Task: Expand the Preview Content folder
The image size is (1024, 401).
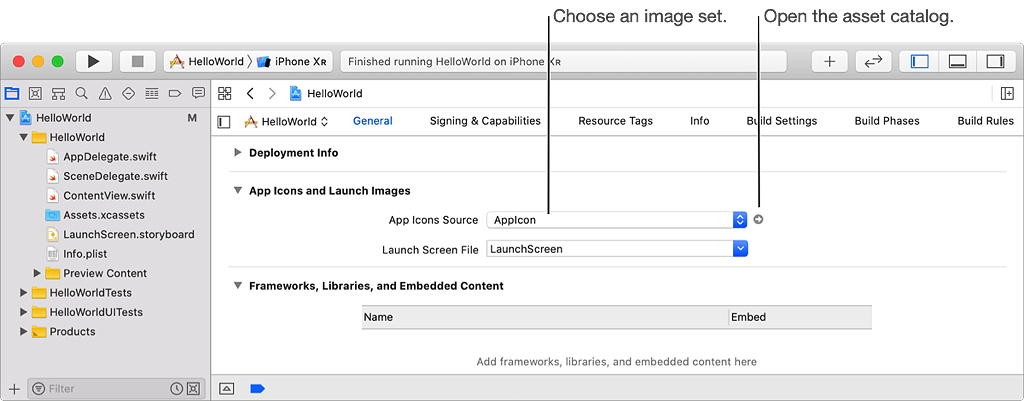Action: coord(37,273)
